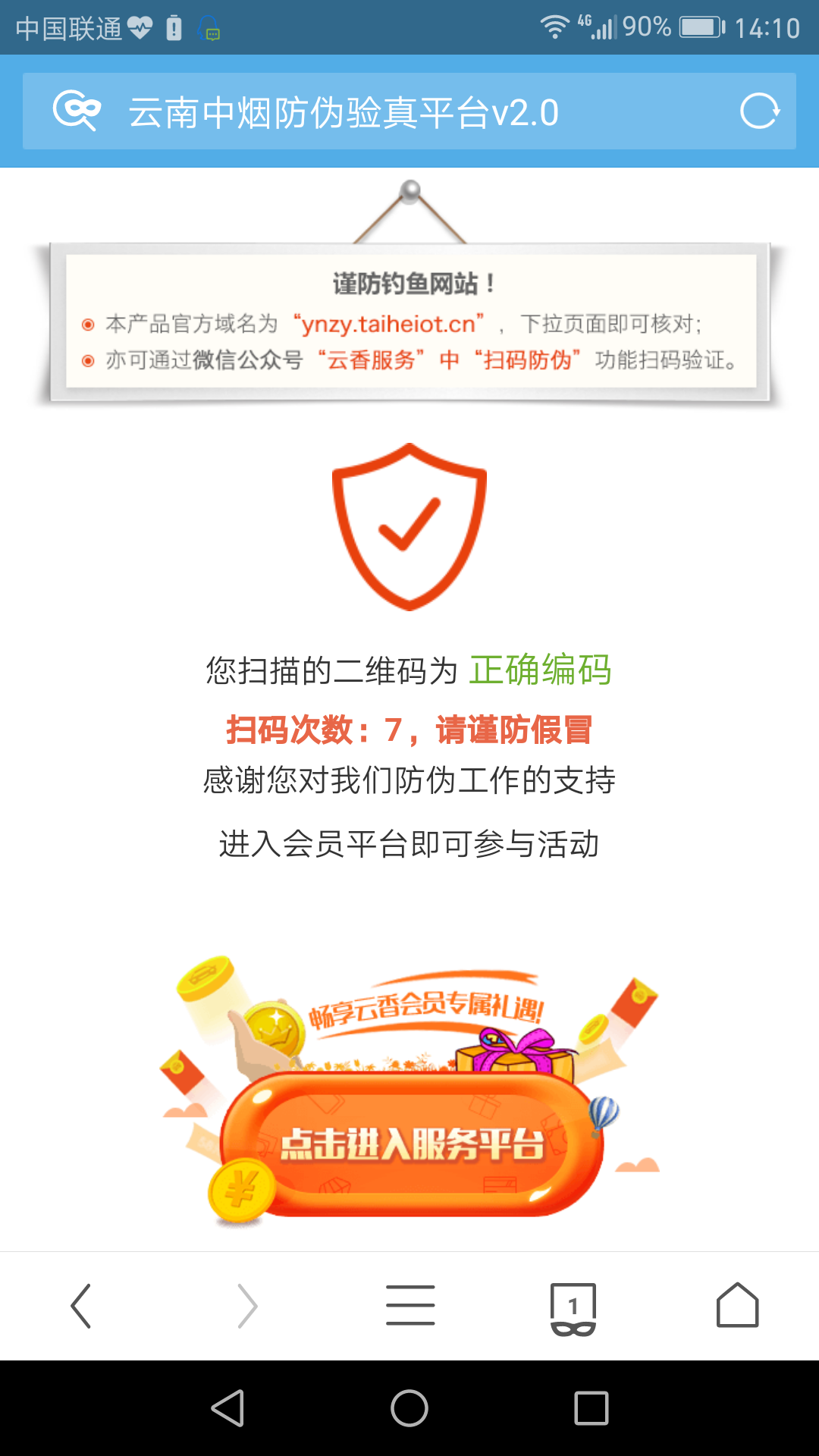Tap the 云香服务 WeChat account text
The width and height of the screenshot is (819, 1456).
371,359
